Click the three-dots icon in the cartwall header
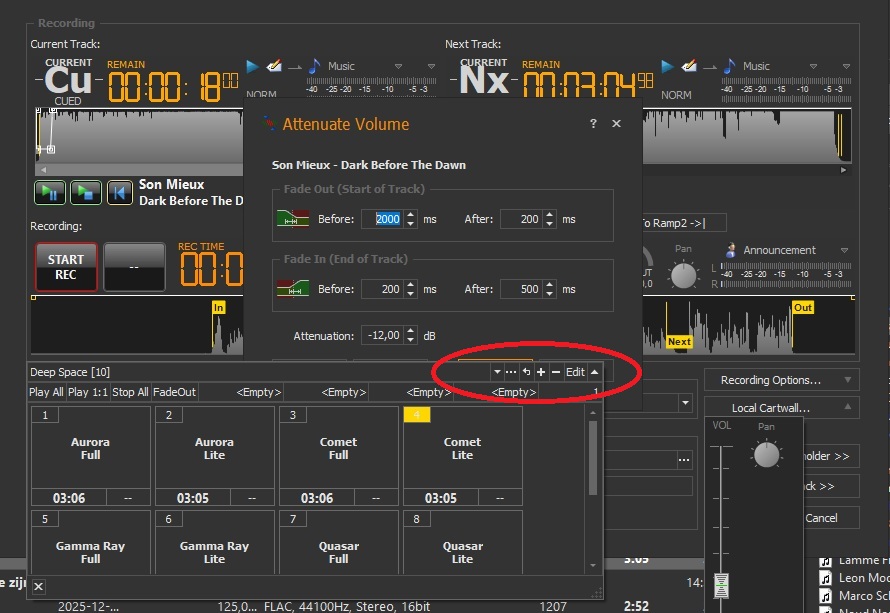The image size is (890, 613). (511, 372)
